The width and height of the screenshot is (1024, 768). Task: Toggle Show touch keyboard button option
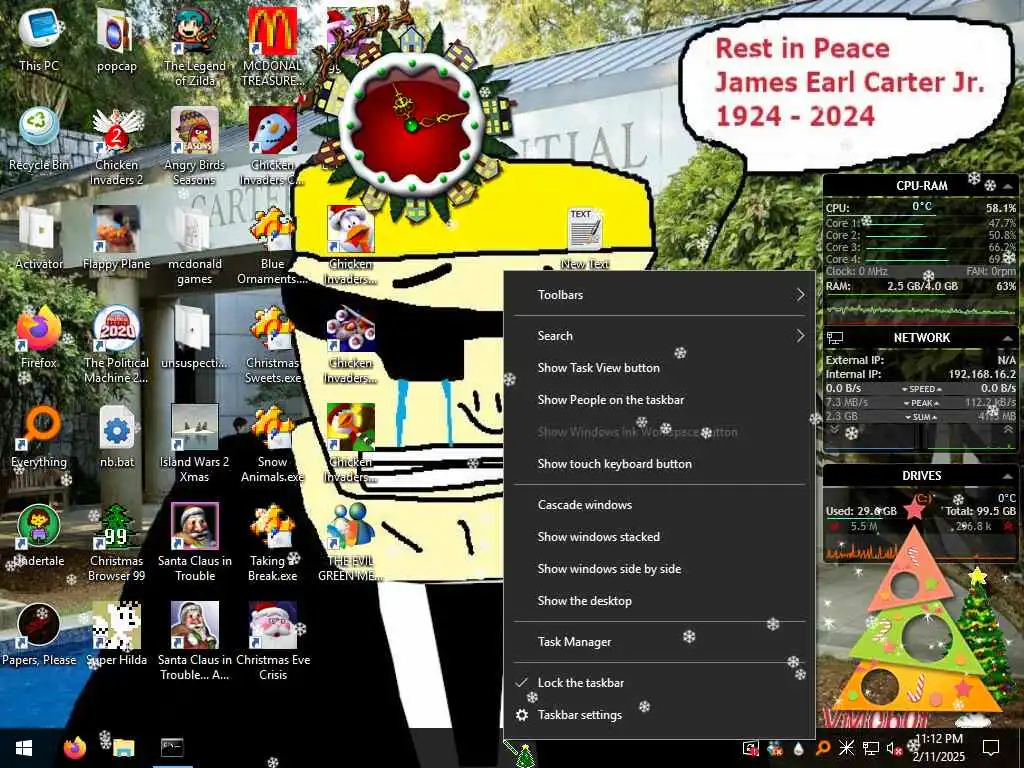pos(660,464)
